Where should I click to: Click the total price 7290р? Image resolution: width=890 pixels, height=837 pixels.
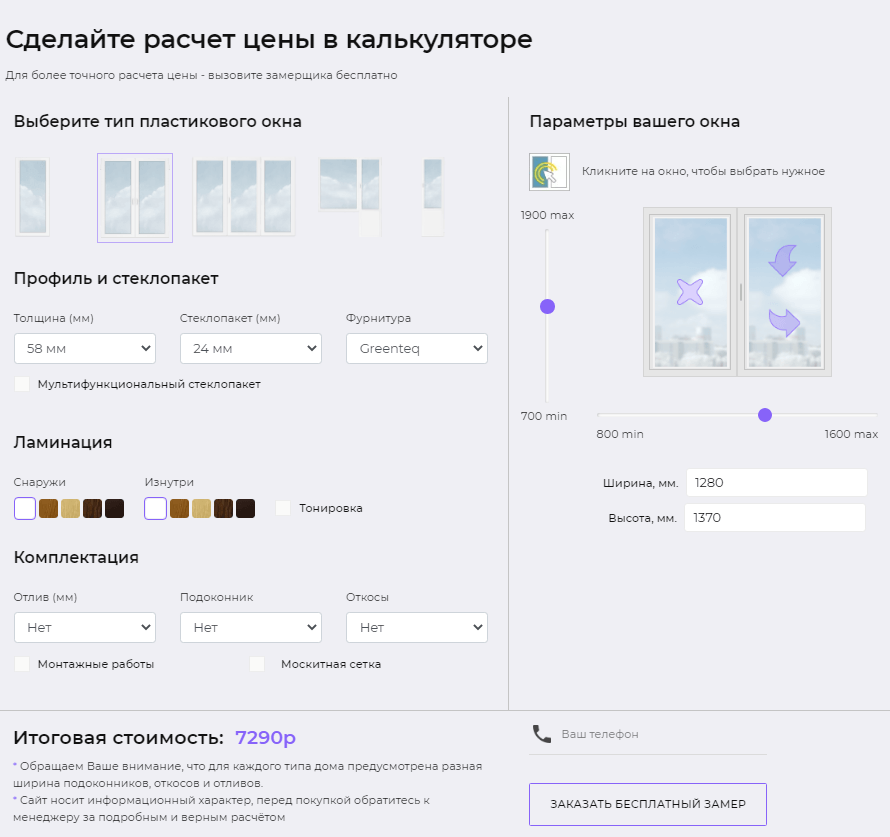[265, 737]
